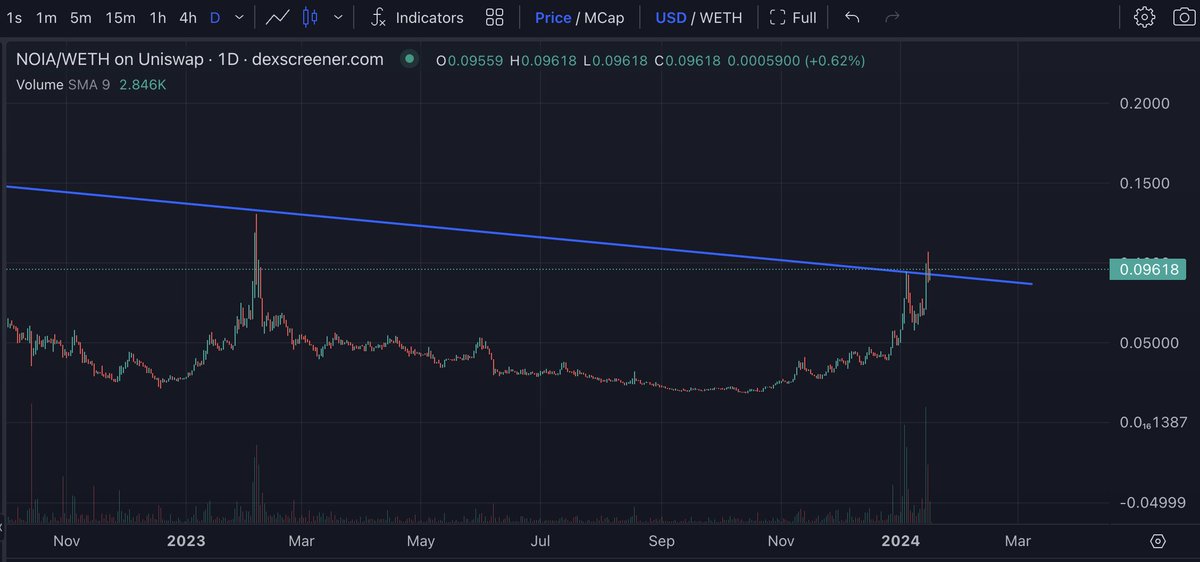Viewport: 1200px width, 562px height.
Task: Open chart settings gear
Action: pos(1145,17)
